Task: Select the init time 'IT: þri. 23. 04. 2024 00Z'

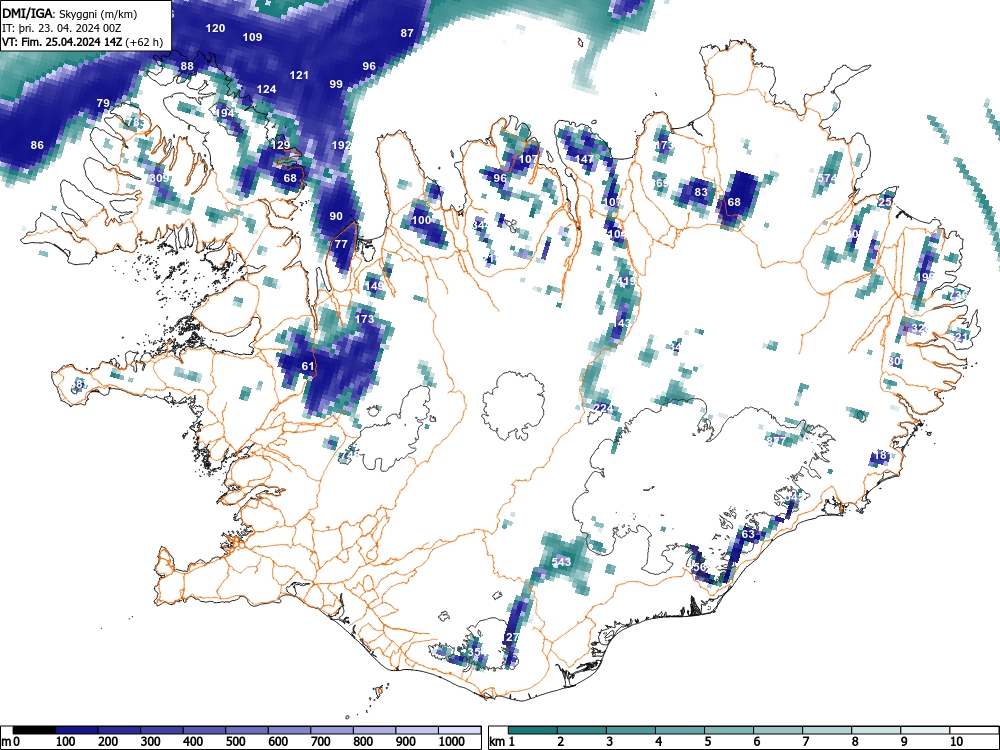Action: click(x=61, y=28)
